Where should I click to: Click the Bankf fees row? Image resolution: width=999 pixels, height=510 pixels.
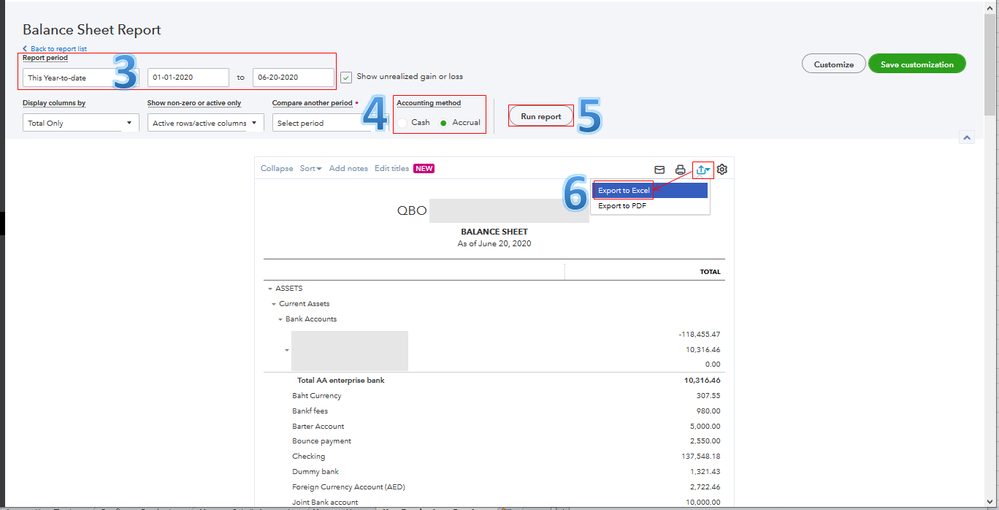tap(494, 411)
